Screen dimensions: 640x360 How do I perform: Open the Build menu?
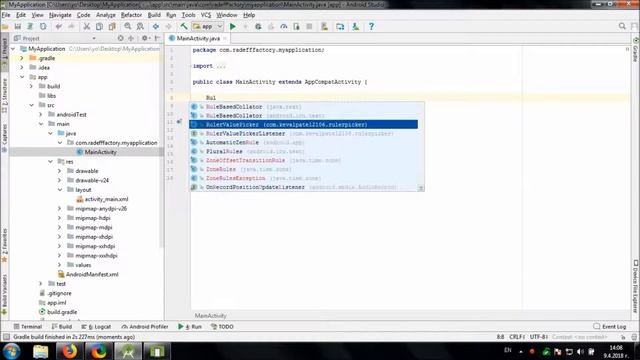[x=154, y=15]
